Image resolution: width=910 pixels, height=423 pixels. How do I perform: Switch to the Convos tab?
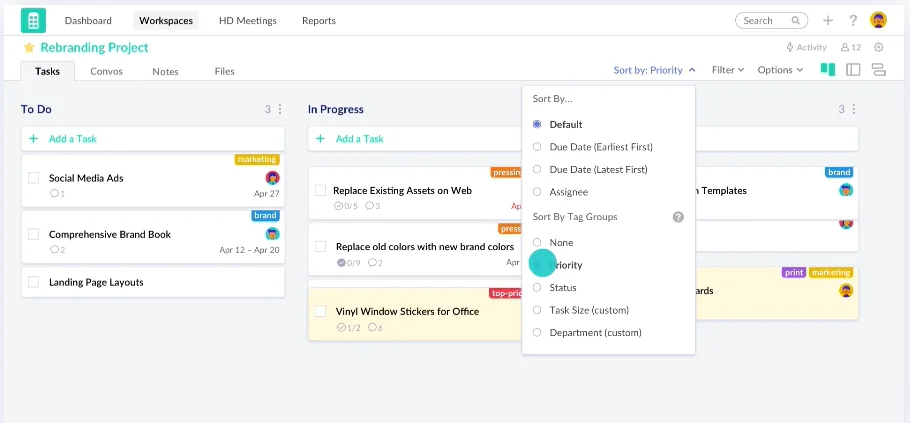pyautogui.click(x=106, y=71)
